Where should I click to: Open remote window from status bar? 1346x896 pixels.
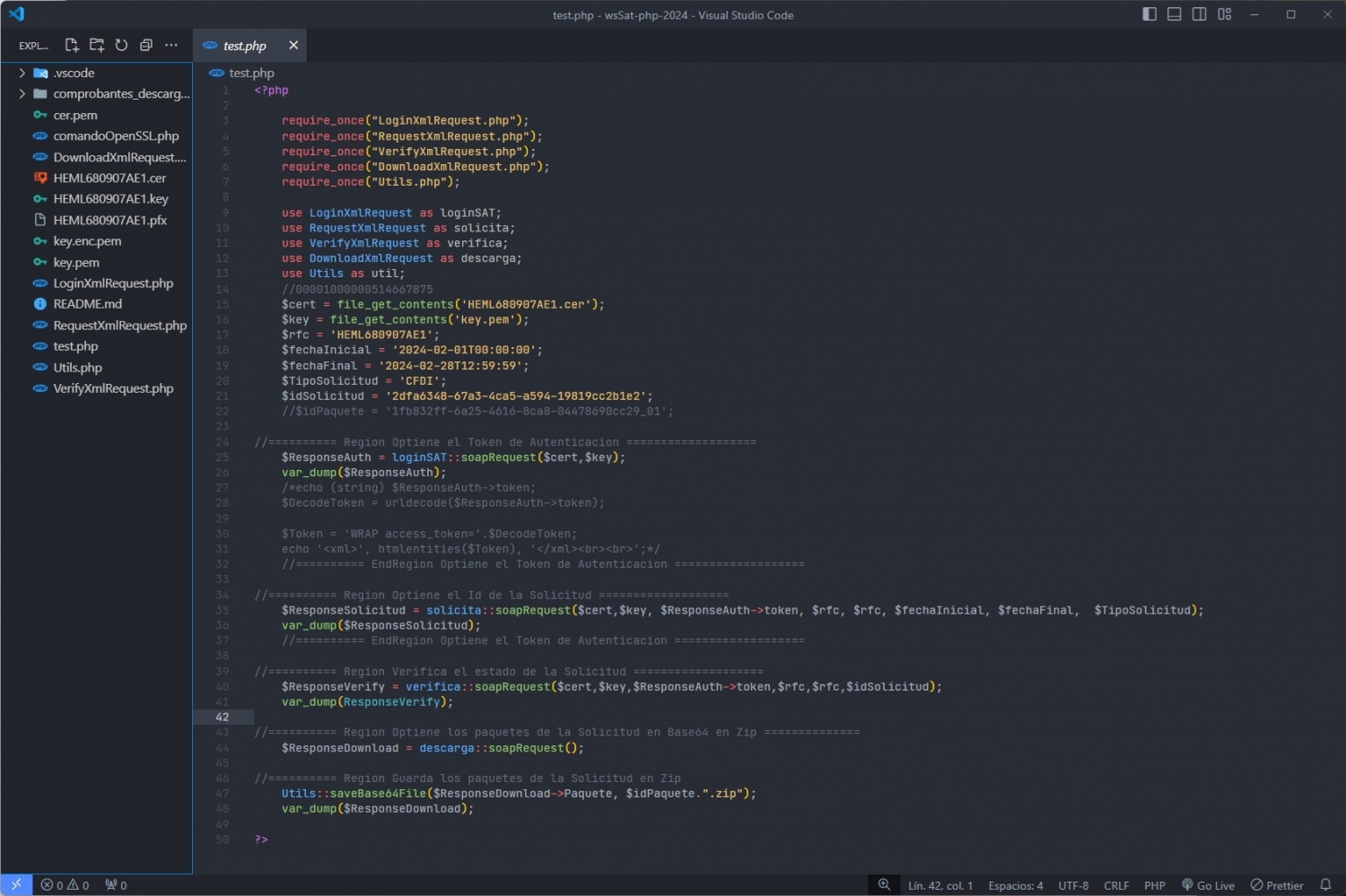[x=16, y=884]
